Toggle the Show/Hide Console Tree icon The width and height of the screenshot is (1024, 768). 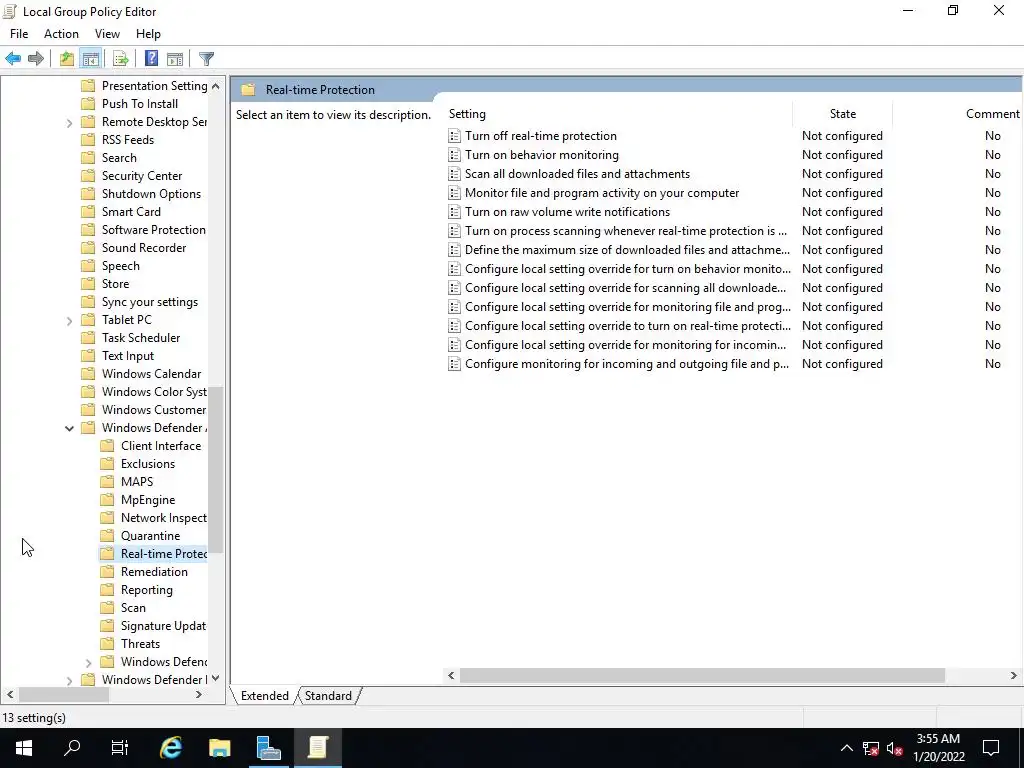(91, 59)
